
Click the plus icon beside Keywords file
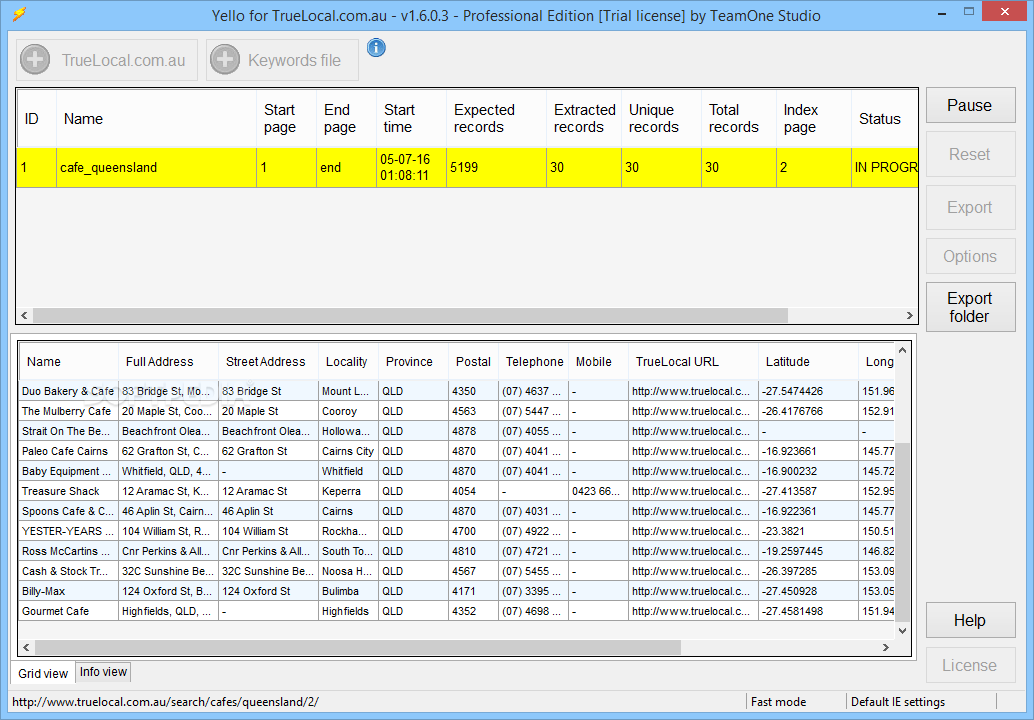point(225,60)
